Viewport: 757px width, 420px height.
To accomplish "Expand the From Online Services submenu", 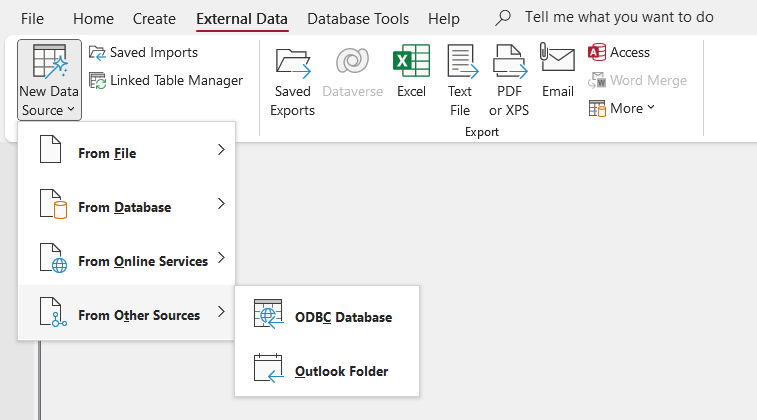I will pyautogui.click(x=126, y=261).
